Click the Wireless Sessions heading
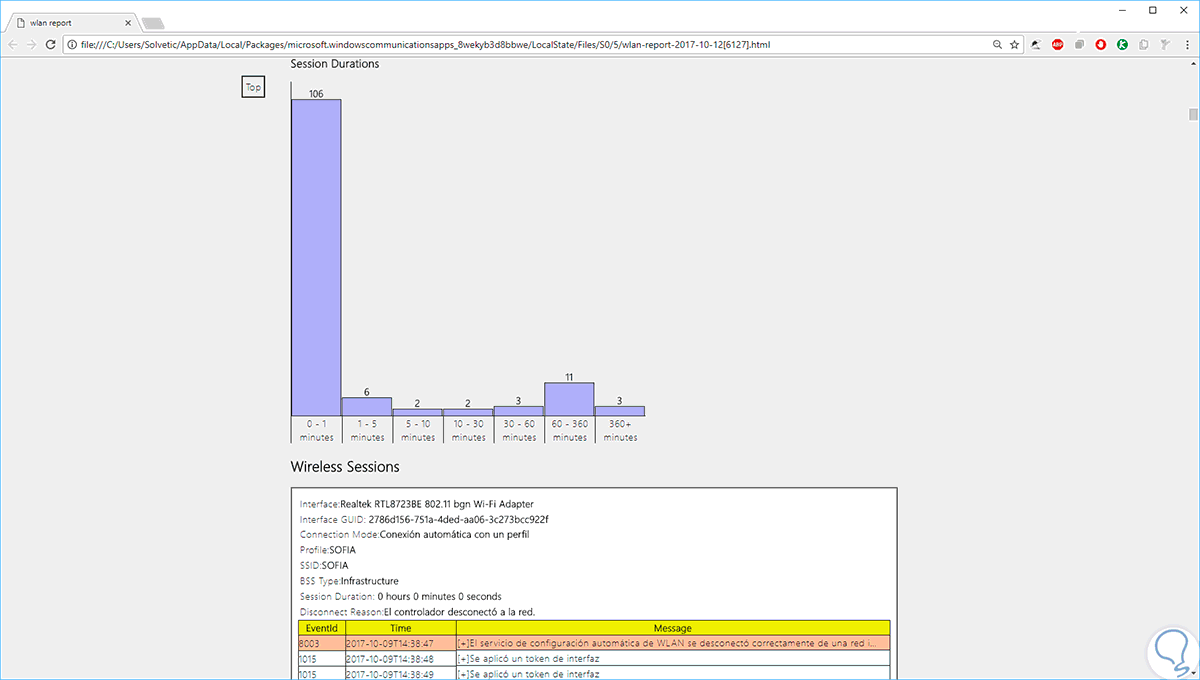This screenshot has width=1200, height=680. coord(345,467)
